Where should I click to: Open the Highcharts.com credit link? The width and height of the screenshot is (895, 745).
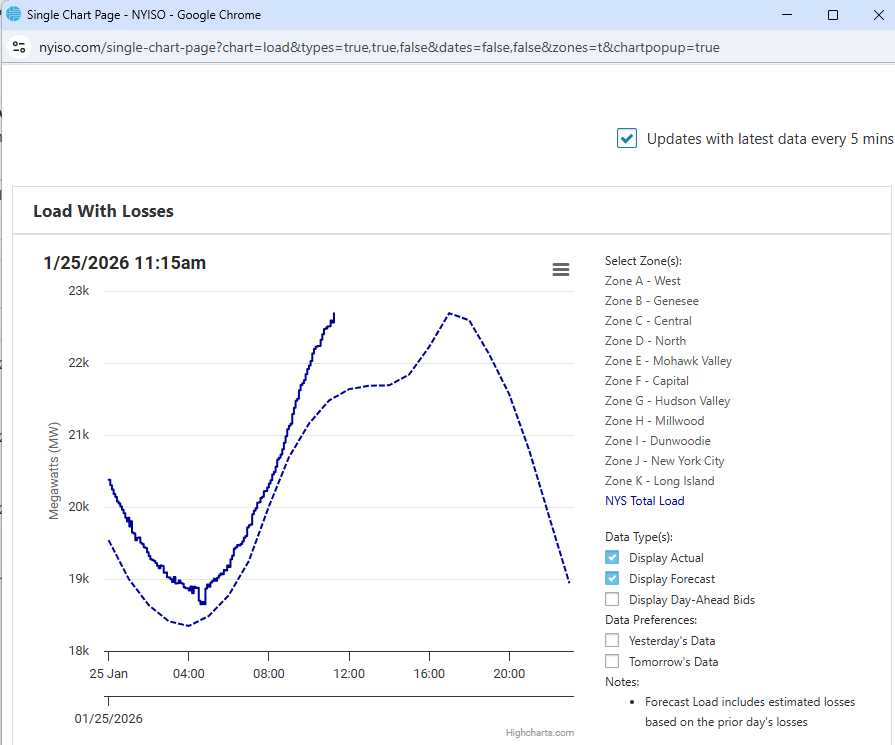point(539,732)
